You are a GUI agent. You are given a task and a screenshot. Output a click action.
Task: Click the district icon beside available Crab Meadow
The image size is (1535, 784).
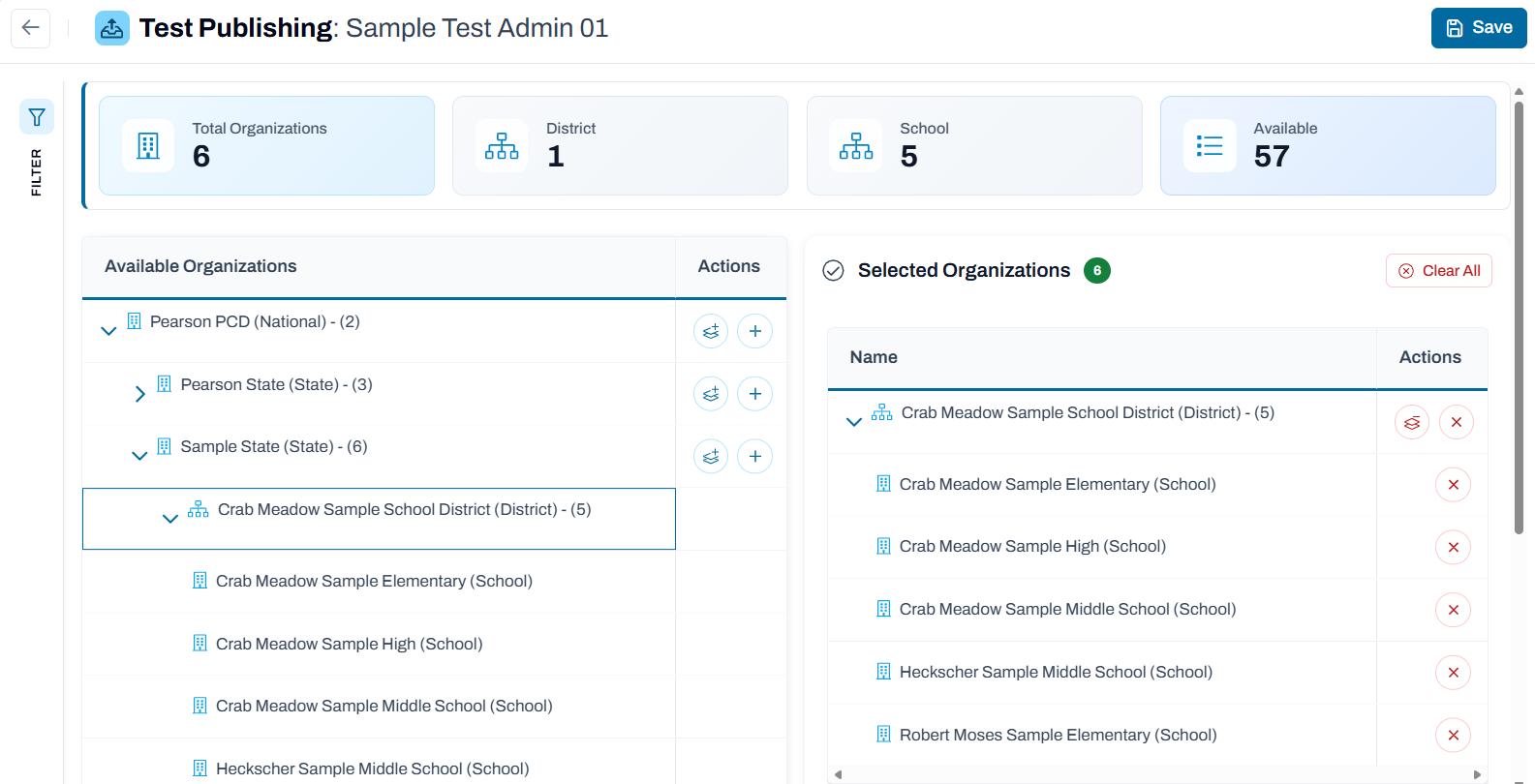(x=199, y=509)
